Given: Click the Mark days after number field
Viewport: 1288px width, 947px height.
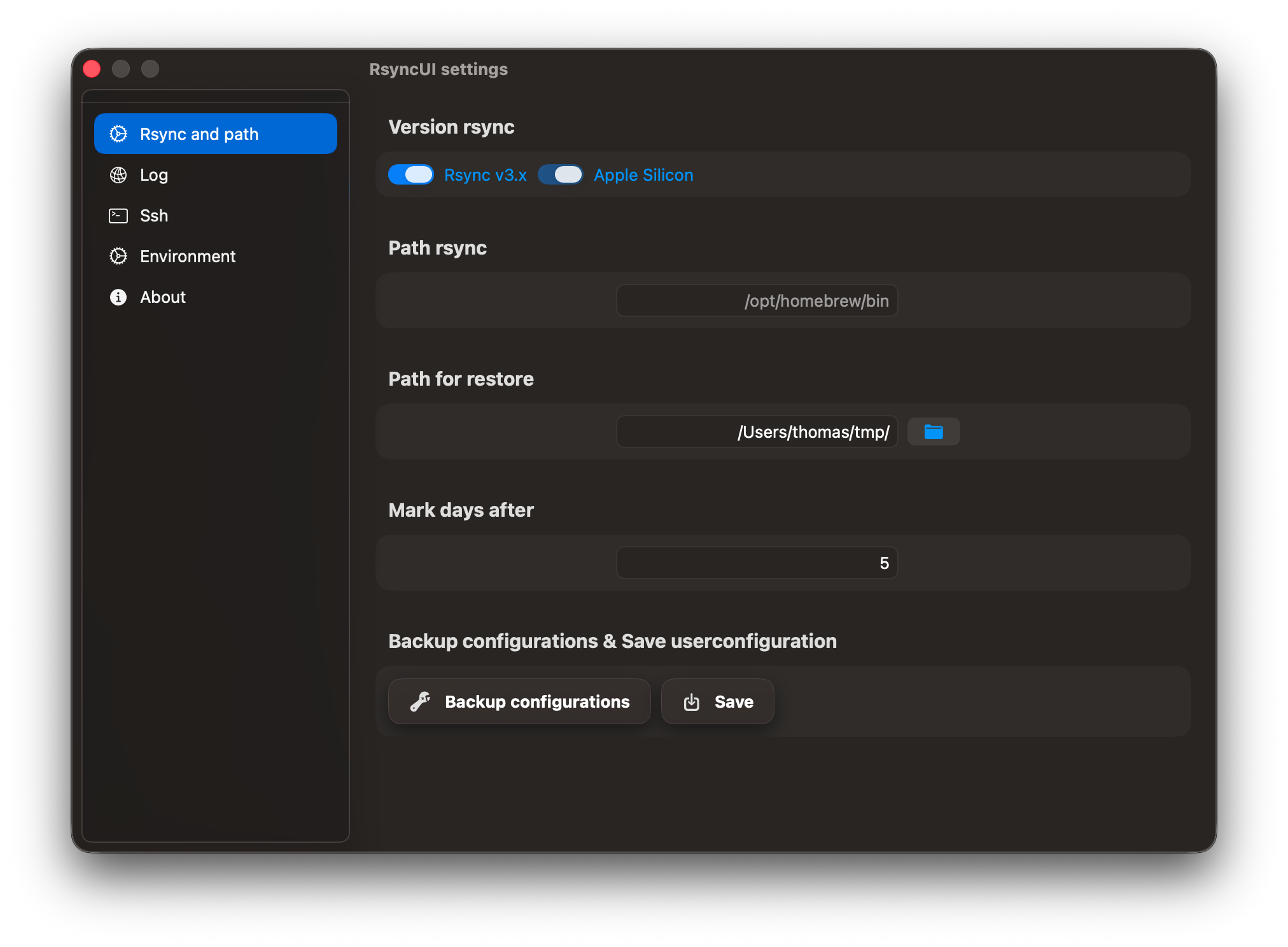Looking at the screenshot, I should (757, 563).
